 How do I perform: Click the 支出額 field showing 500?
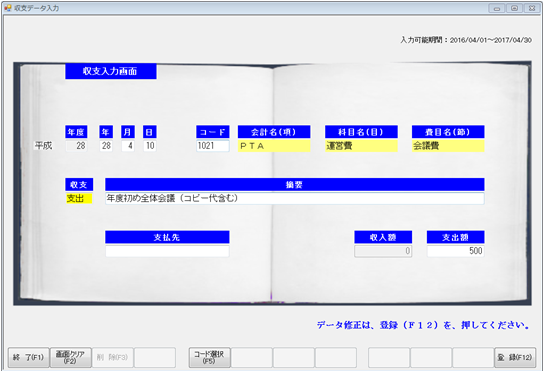(x=456, y=251)
